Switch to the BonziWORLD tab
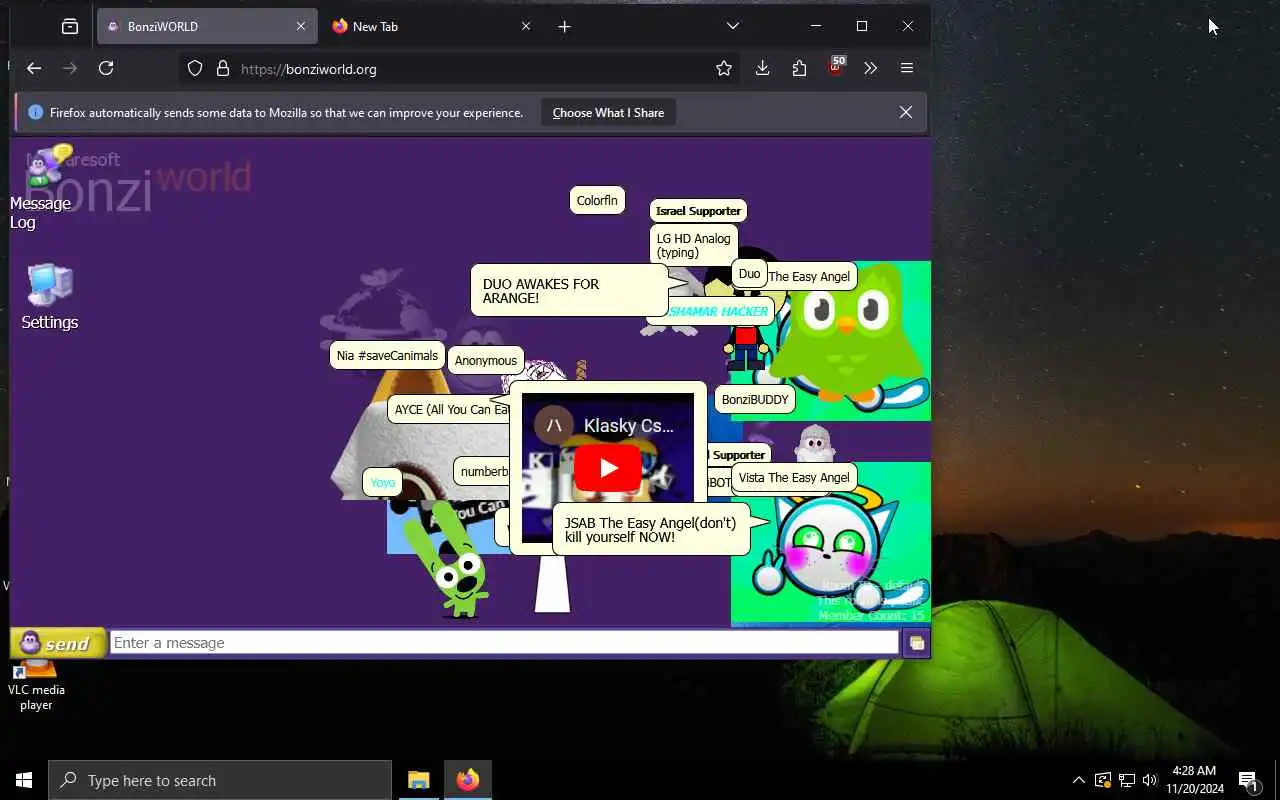 (x=207, y=27)
